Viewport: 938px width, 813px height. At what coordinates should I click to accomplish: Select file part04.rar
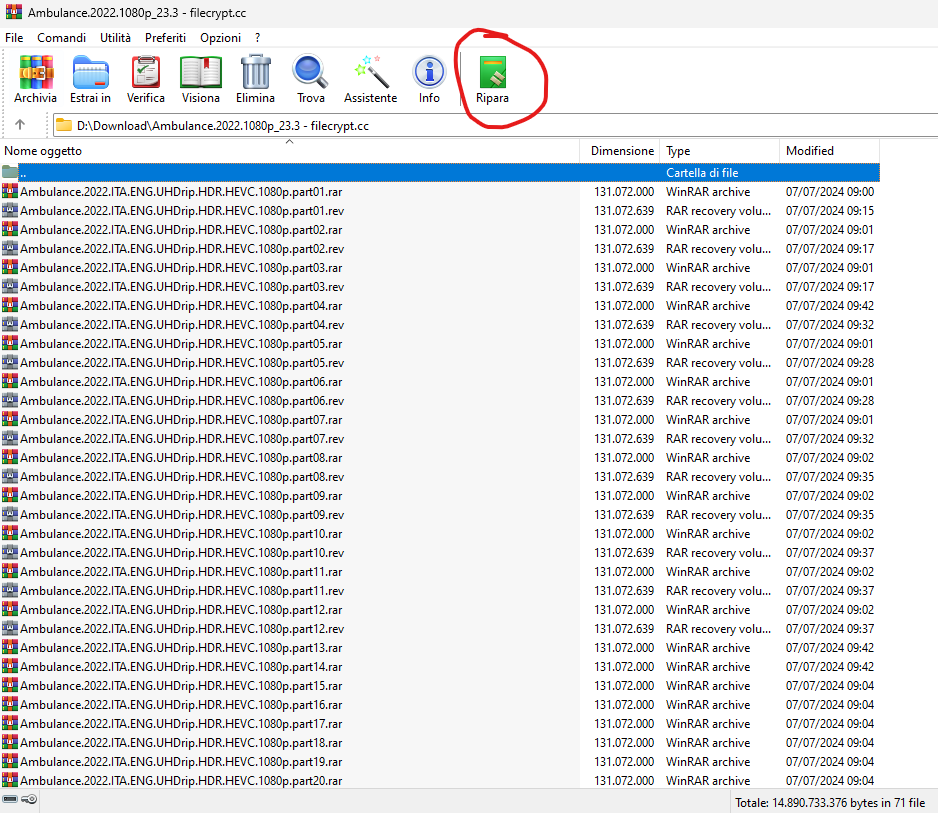click(440, 306)
